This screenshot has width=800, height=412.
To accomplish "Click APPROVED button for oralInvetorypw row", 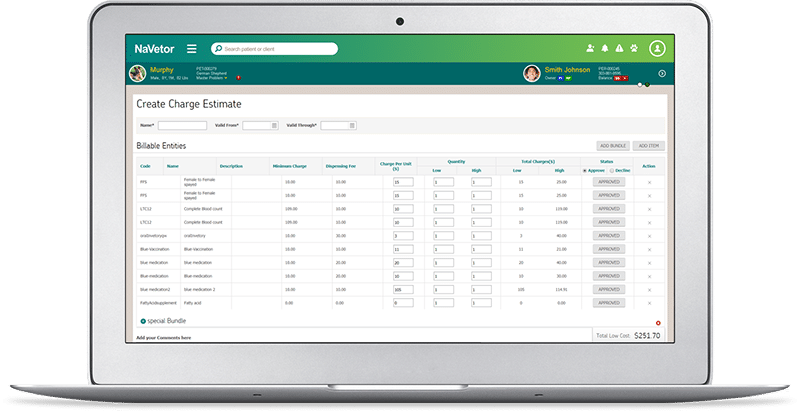I will (x=609, y=236).
